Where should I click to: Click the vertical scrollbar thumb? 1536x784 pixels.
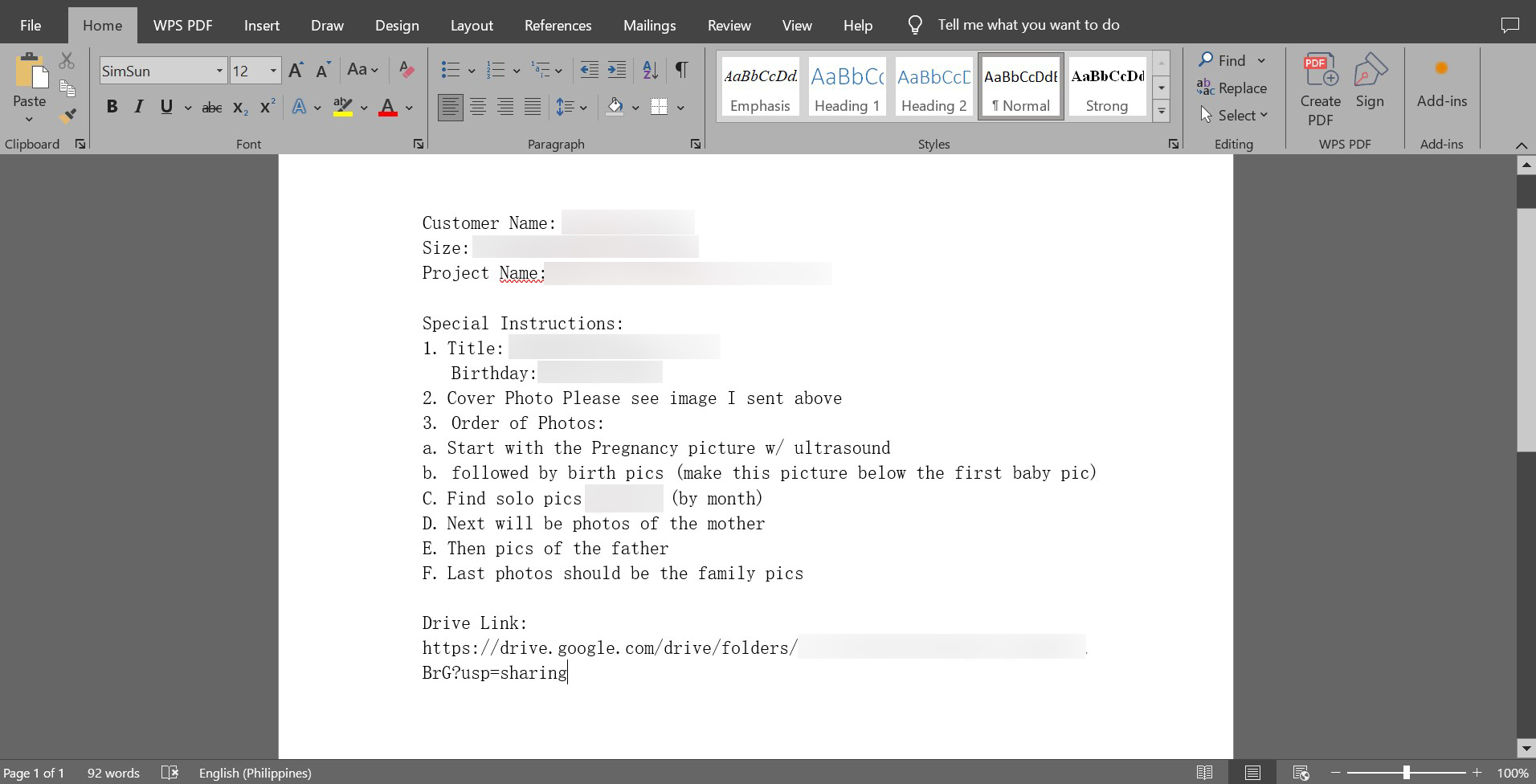(x=1526, y=329)
